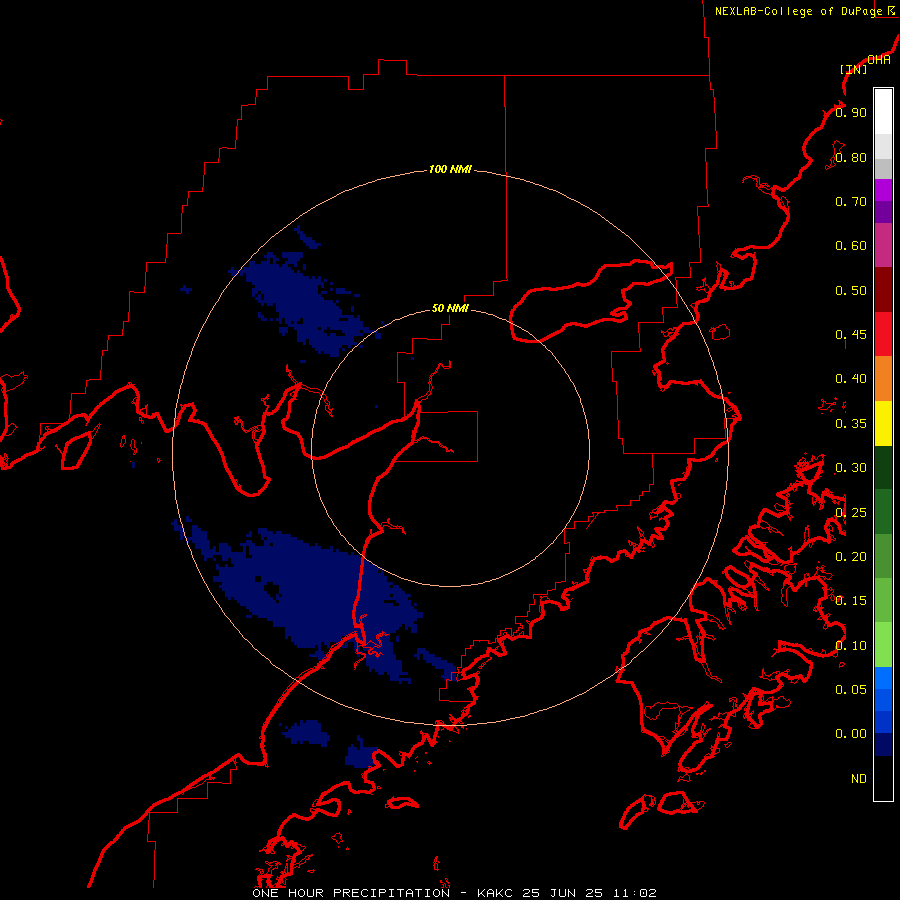Click the 50 NMI range ring label

(x=450, y=308)
